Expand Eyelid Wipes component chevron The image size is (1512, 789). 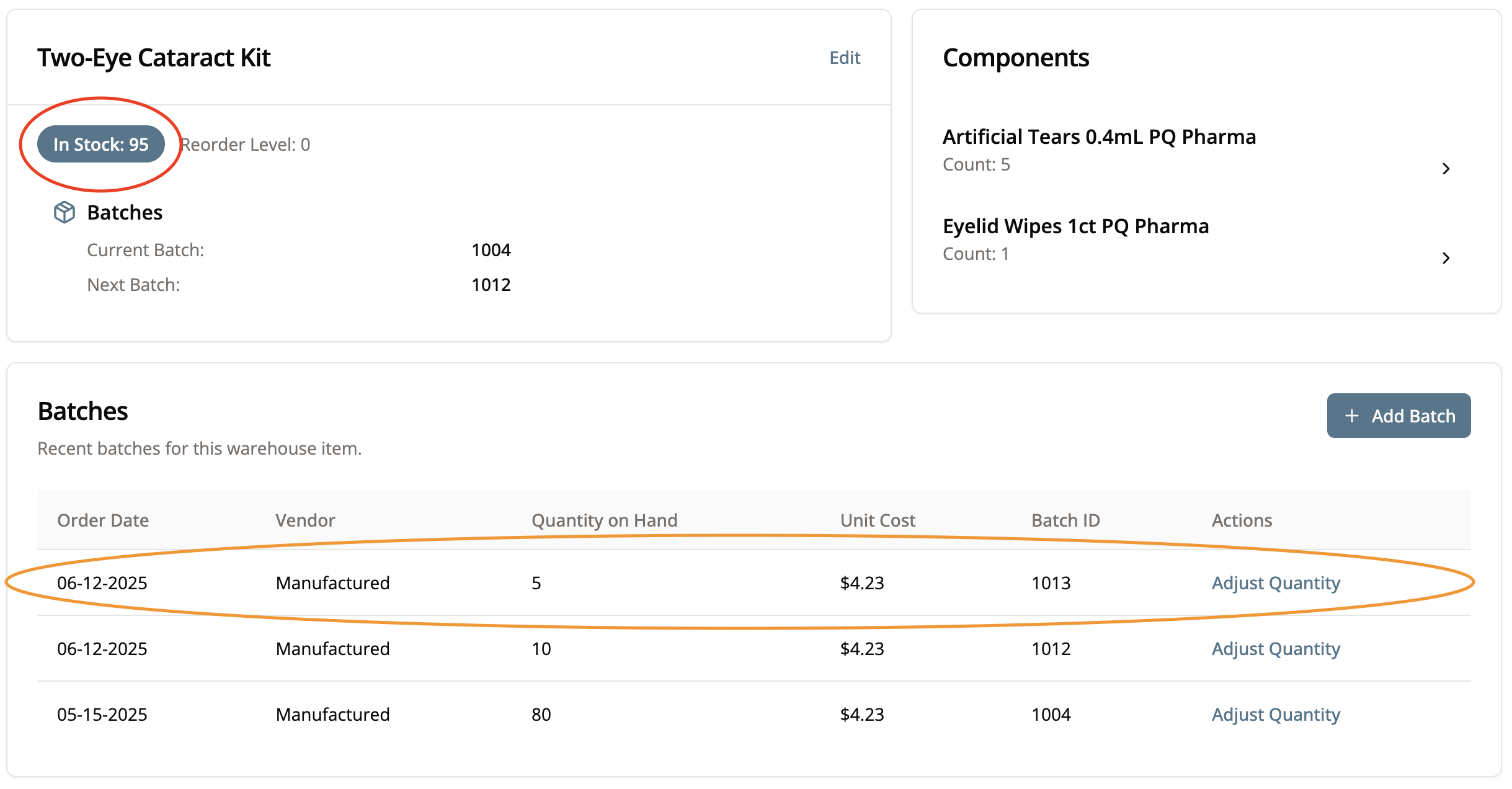1446,258
